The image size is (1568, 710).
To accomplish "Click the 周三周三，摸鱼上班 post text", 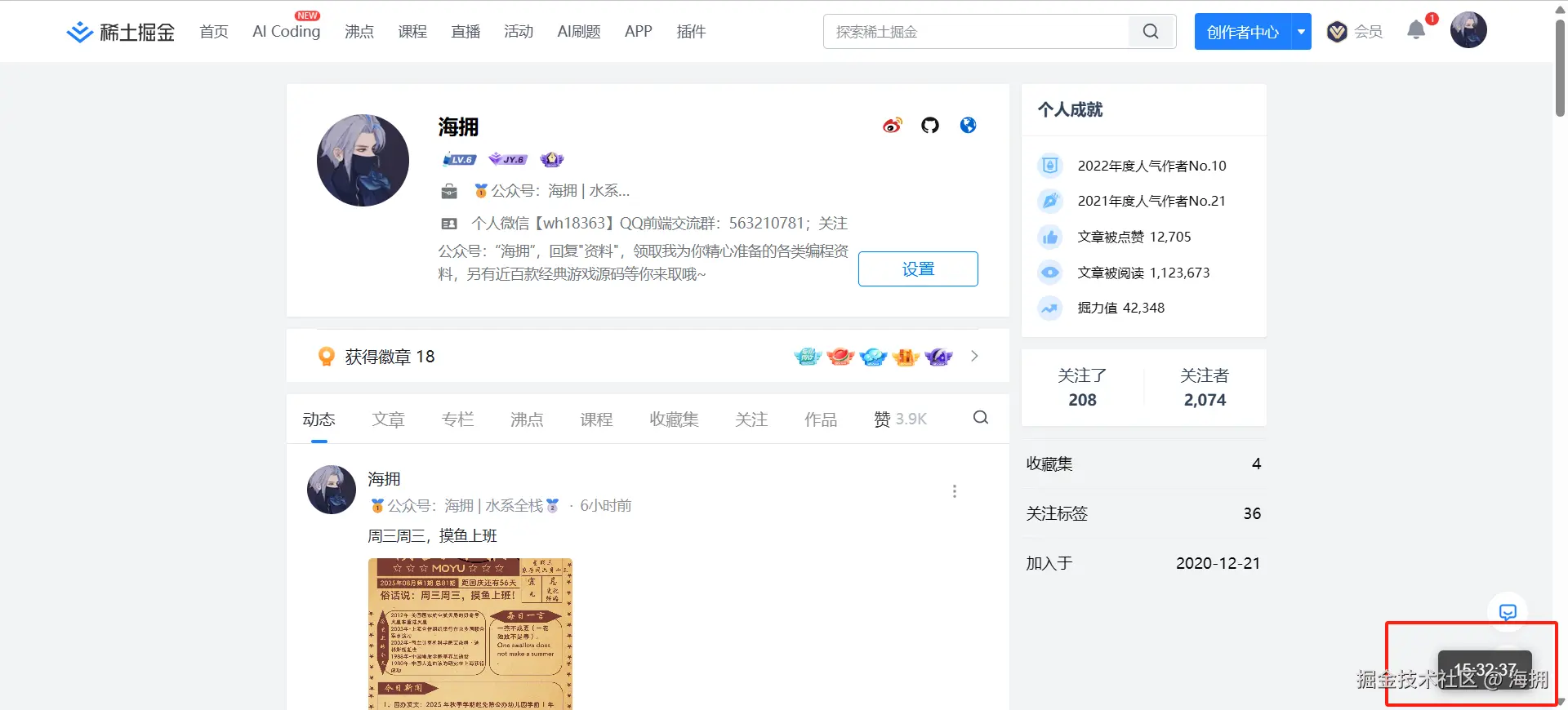I will click(432, 536).
